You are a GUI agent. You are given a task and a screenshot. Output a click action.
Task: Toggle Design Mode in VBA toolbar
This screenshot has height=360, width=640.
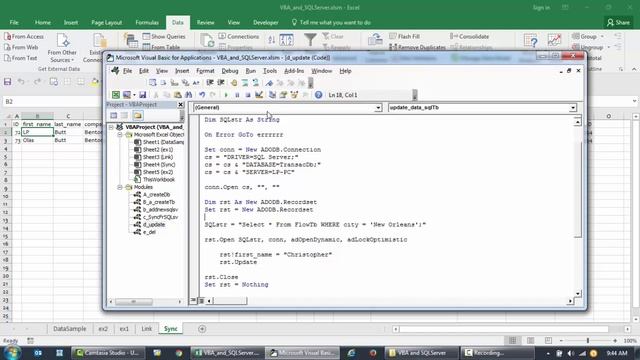(259, 95)
